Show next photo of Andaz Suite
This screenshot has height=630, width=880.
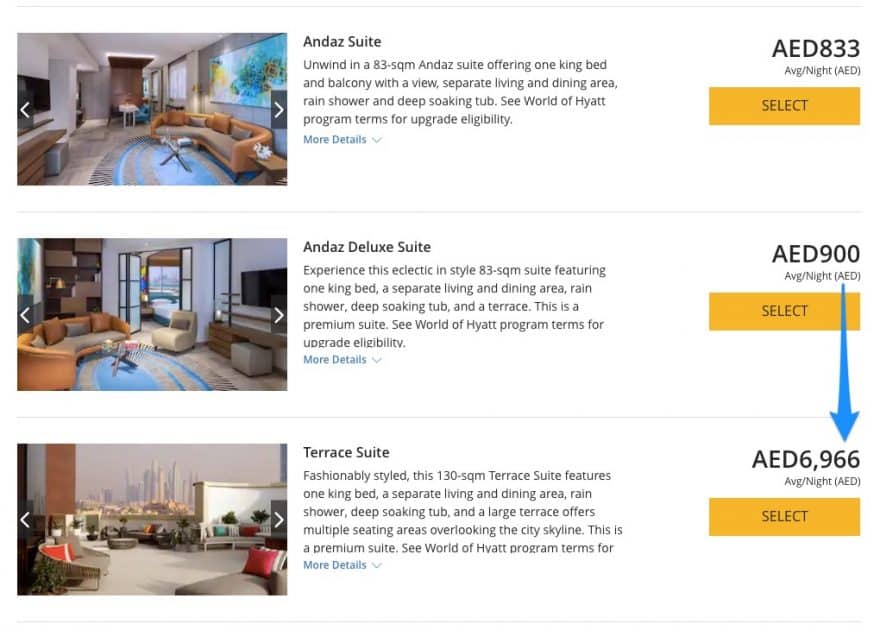point(279,110)
